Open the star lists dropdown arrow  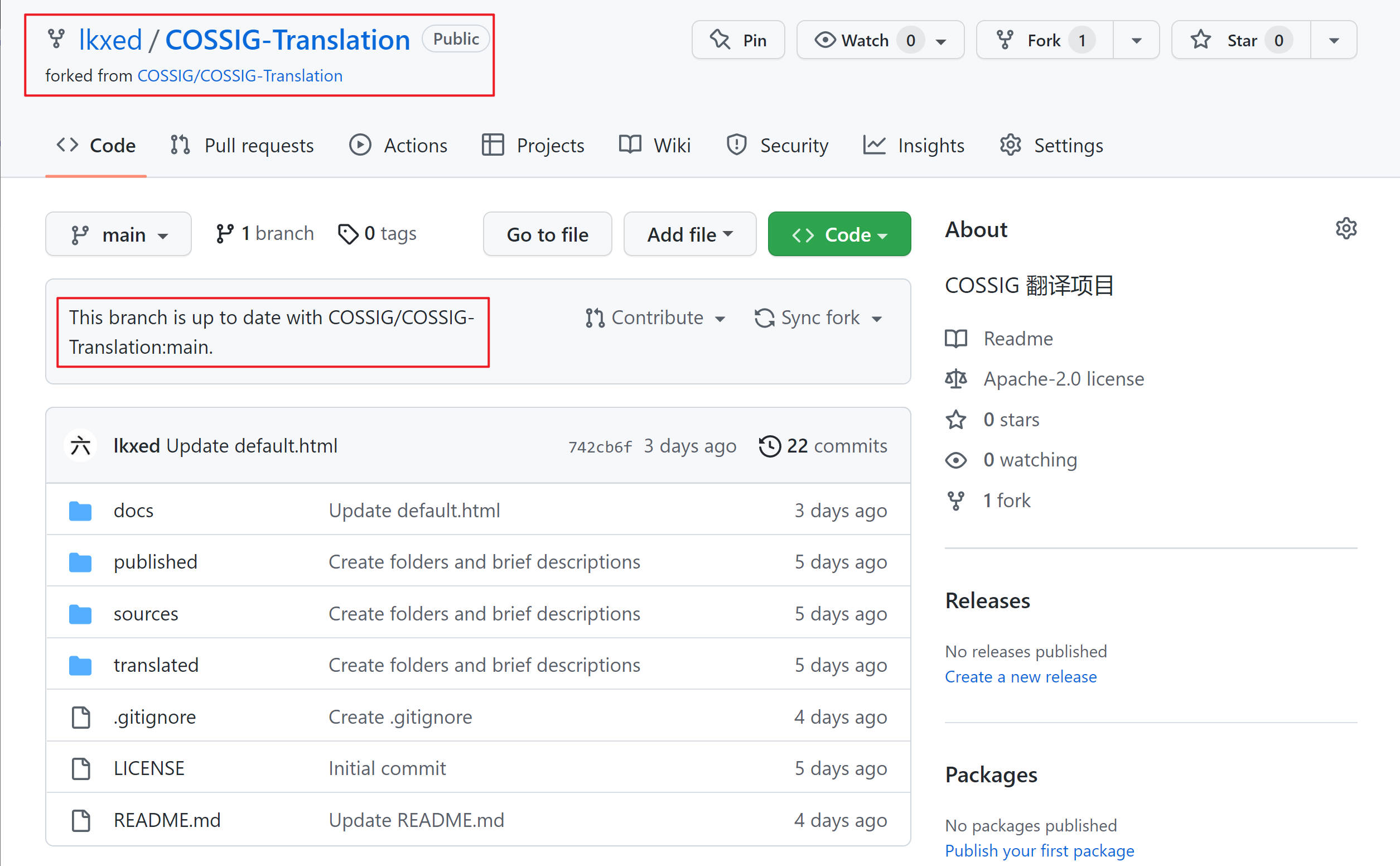1334,41
